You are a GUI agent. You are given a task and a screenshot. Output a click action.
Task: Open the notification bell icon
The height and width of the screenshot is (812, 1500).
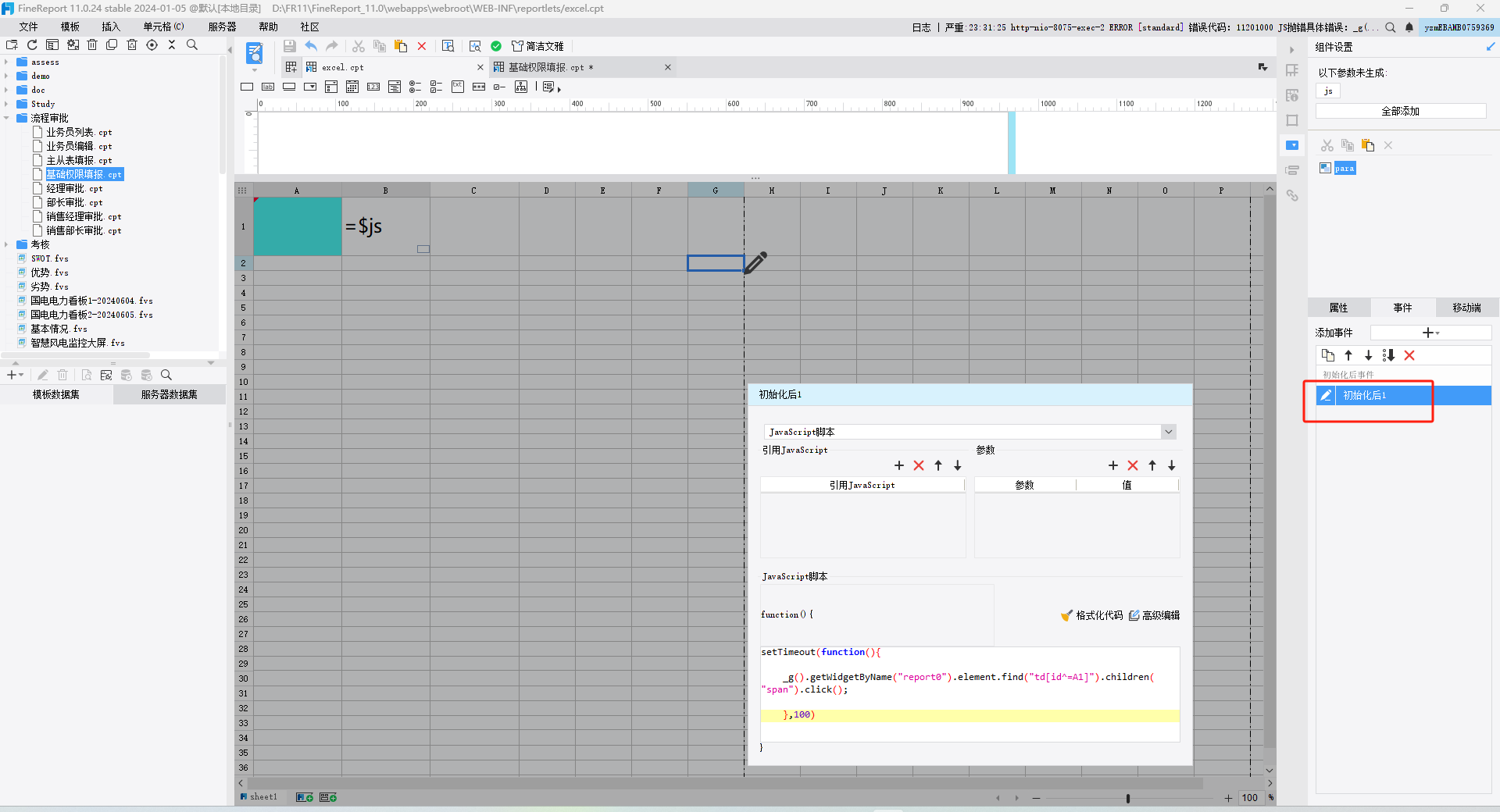coord(1409,27)
